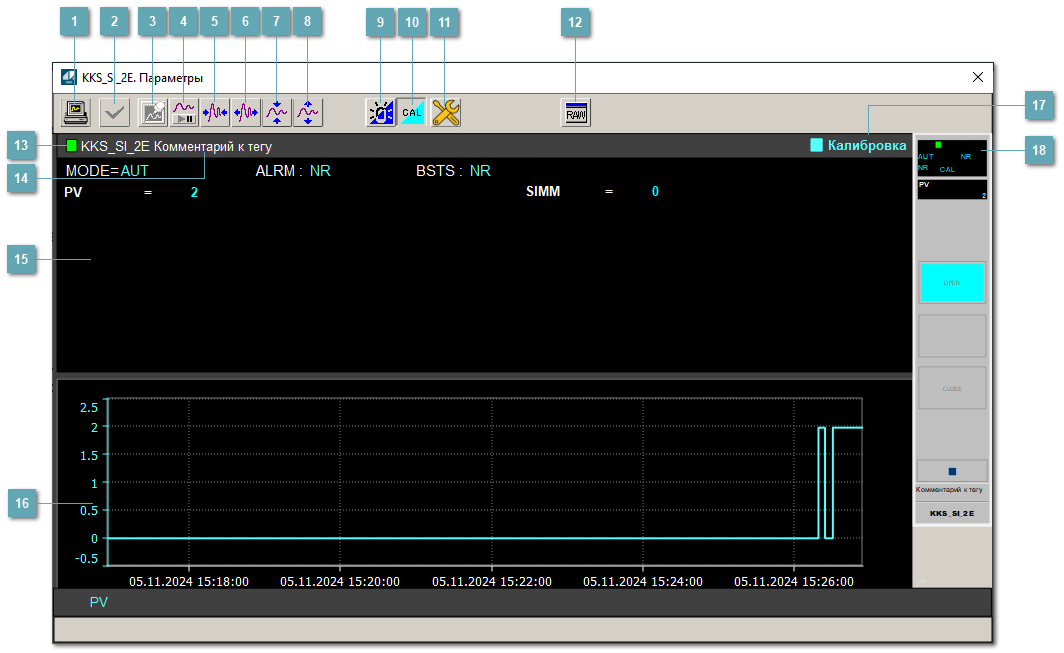The width and height of the screenshot is (1064, 653).
Task: Click the blue square button in faceplate
Action: [952, 471]
